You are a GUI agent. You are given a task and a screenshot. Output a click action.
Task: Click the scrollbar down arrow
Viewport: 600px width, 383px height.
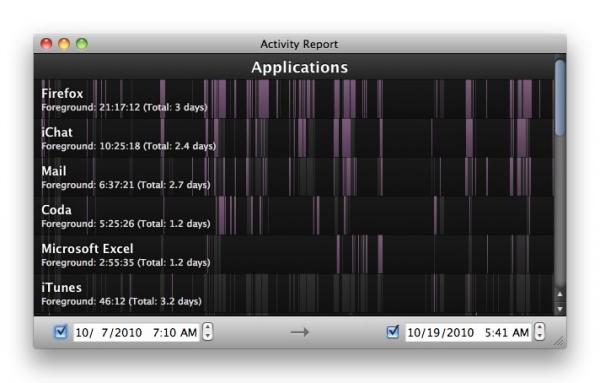[x=560, y=308]
